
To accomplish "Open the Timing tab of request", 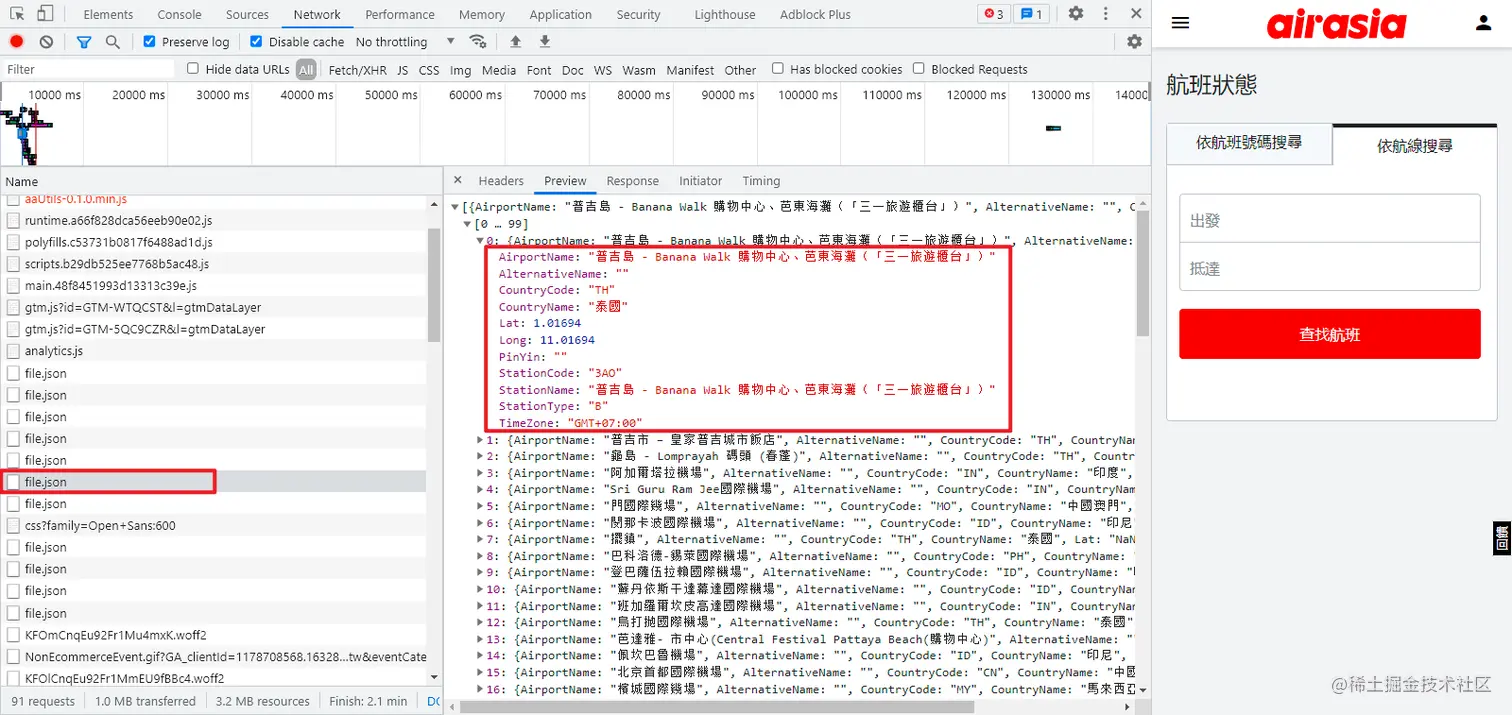I will 761,180.
